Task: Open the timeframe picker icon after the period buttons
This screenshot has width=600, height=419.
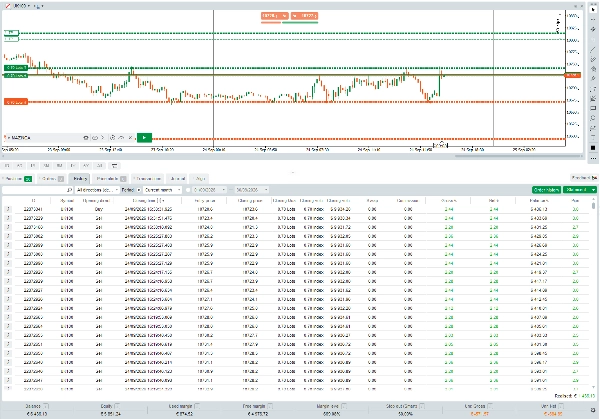Action: click(x=114, y=166)
